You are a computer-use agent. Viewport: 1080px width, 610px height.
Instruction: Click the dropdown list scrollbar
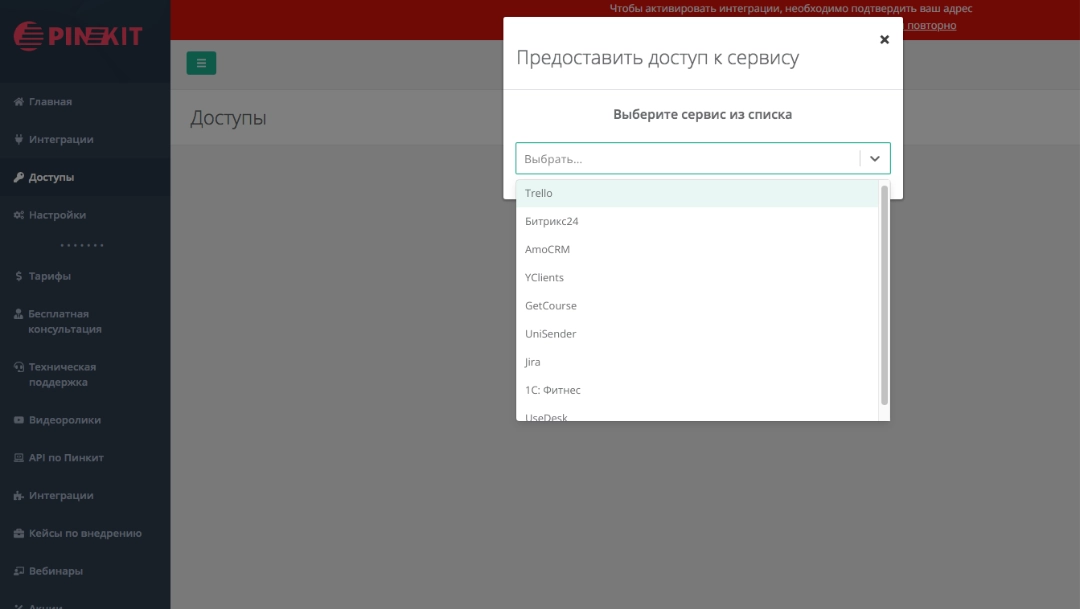(x=884, y=295)
